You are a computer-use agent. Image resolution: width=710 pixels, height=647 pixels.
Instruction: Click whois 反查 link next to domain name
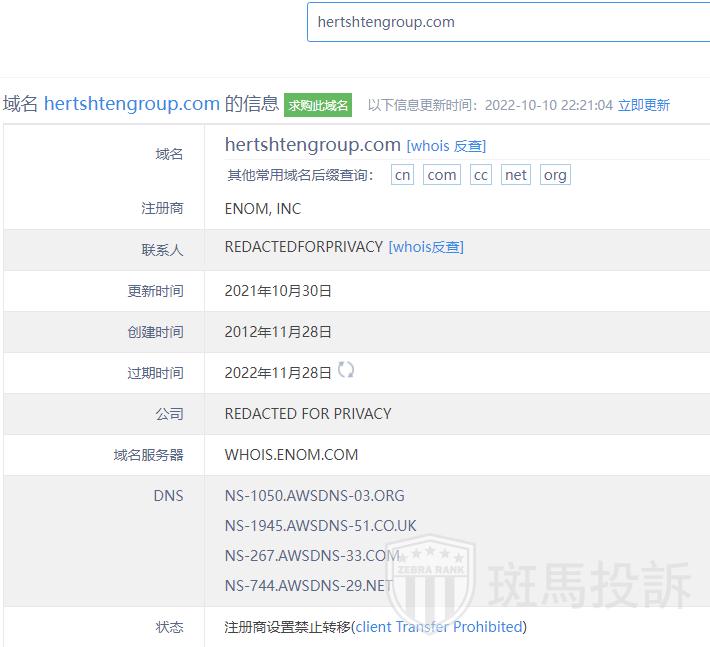pos(445,146)
